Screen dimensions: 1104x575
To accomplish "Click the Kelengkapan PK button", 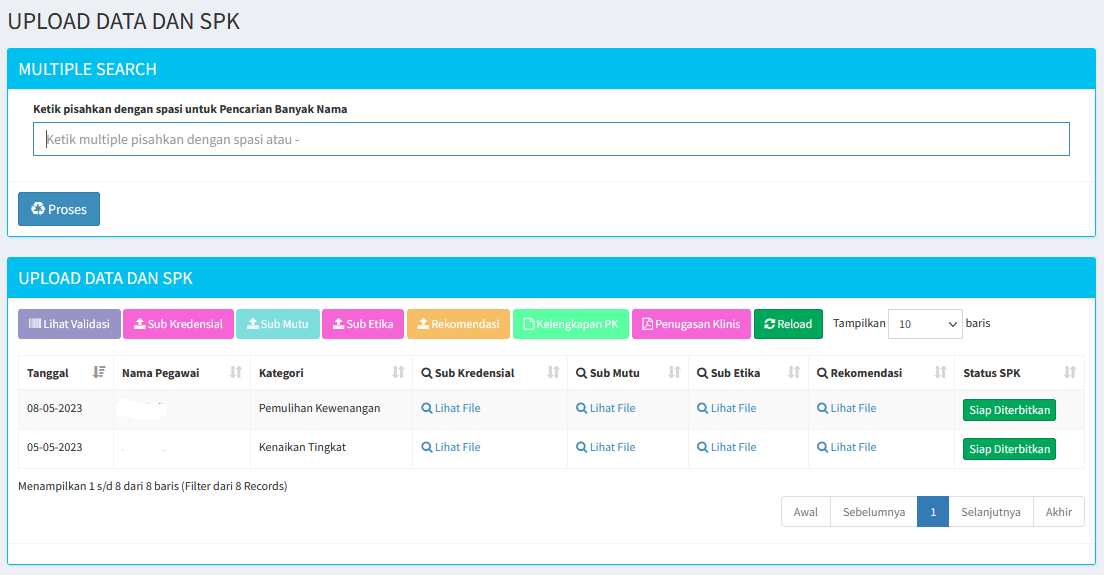I will pos(571,324).
